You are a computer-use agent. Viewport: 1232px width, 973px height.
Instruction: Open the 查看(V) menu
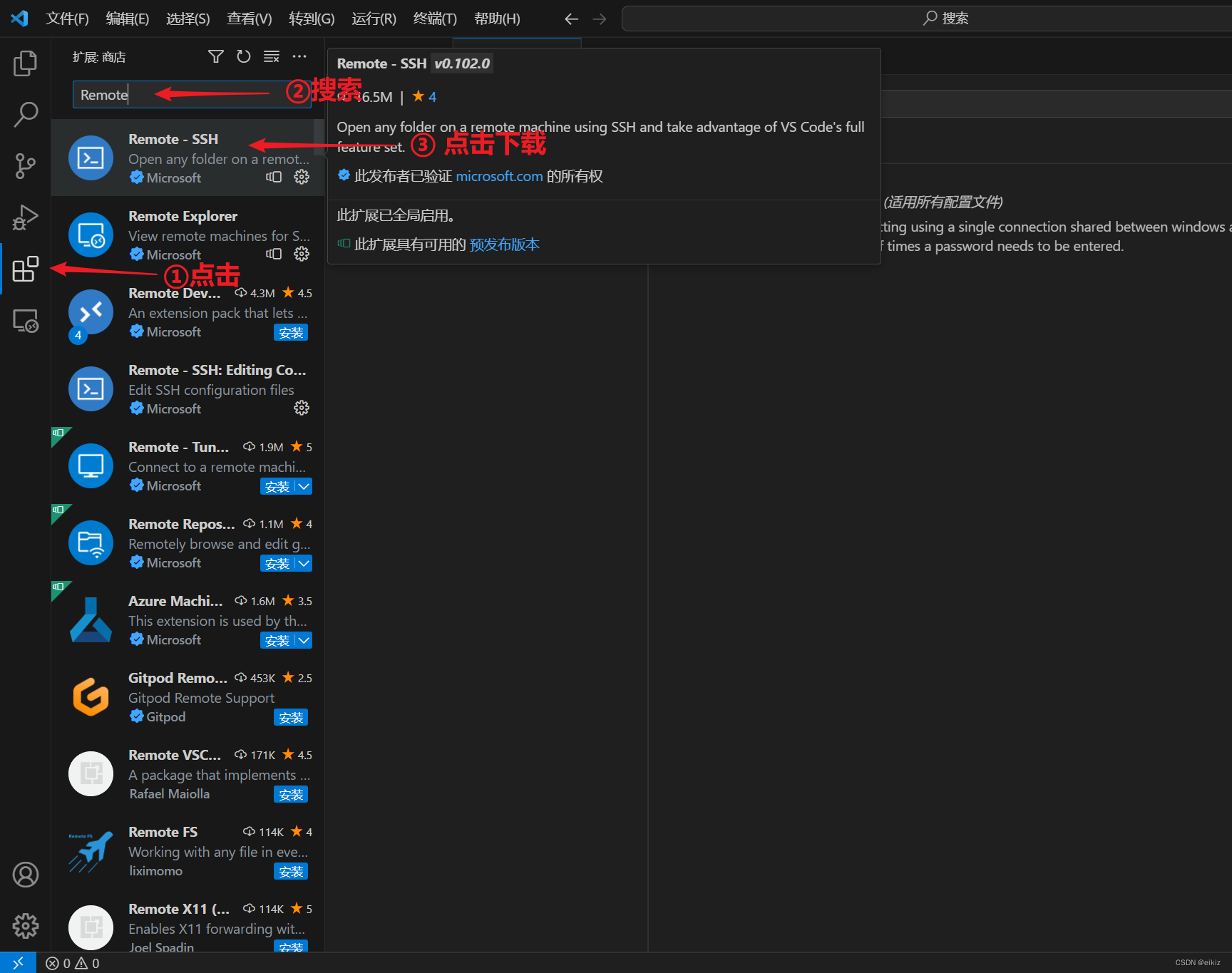click(248, 18)
